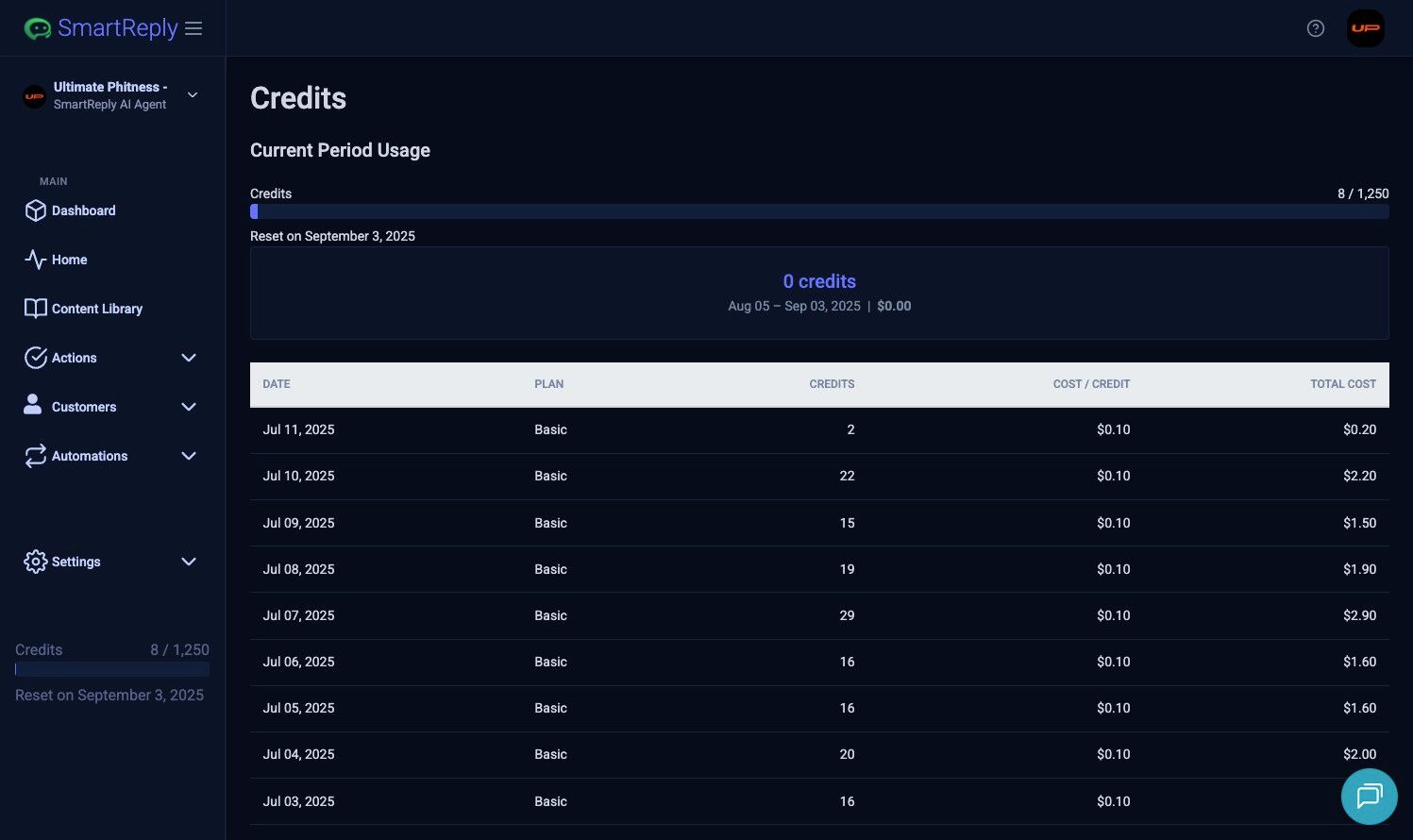Click the 0 credits period link

pos(819,281)
